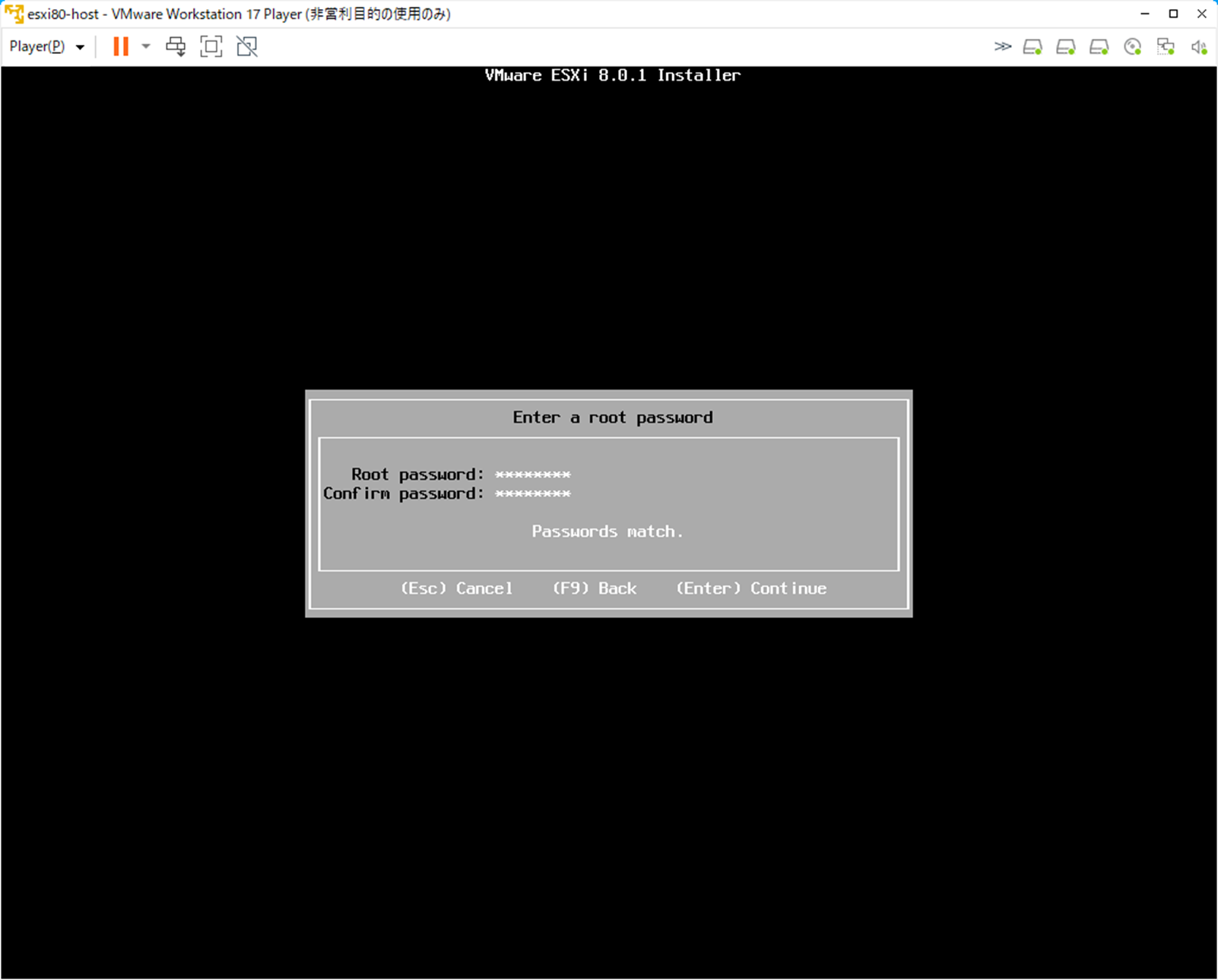The height and width of the screenshot is (980, 1218).
Task: Click the 'VMware ESXi 8.0.1 Installer' title text
Action: (x=613, y=75)
